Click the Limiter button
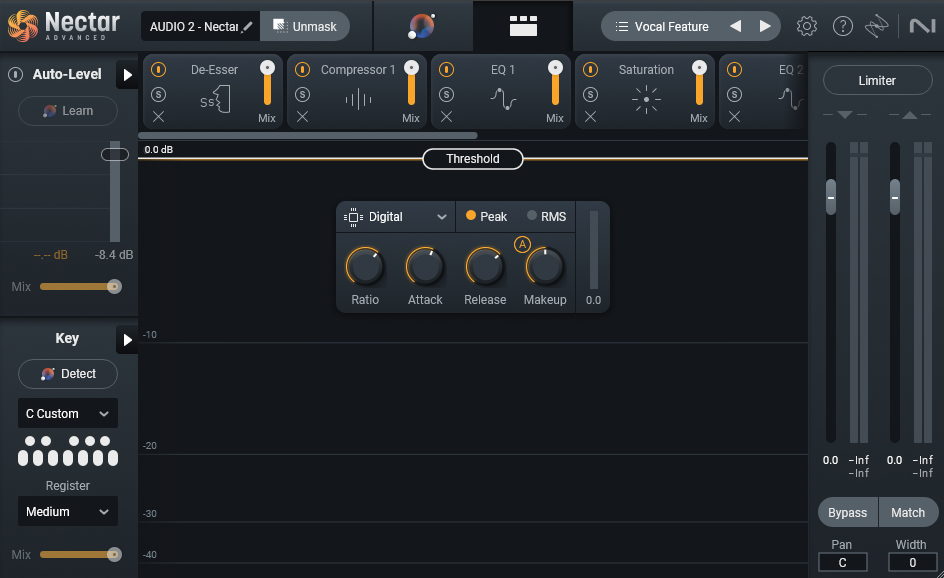The width and height of the screenshot is (944, 578). point(877,81)
